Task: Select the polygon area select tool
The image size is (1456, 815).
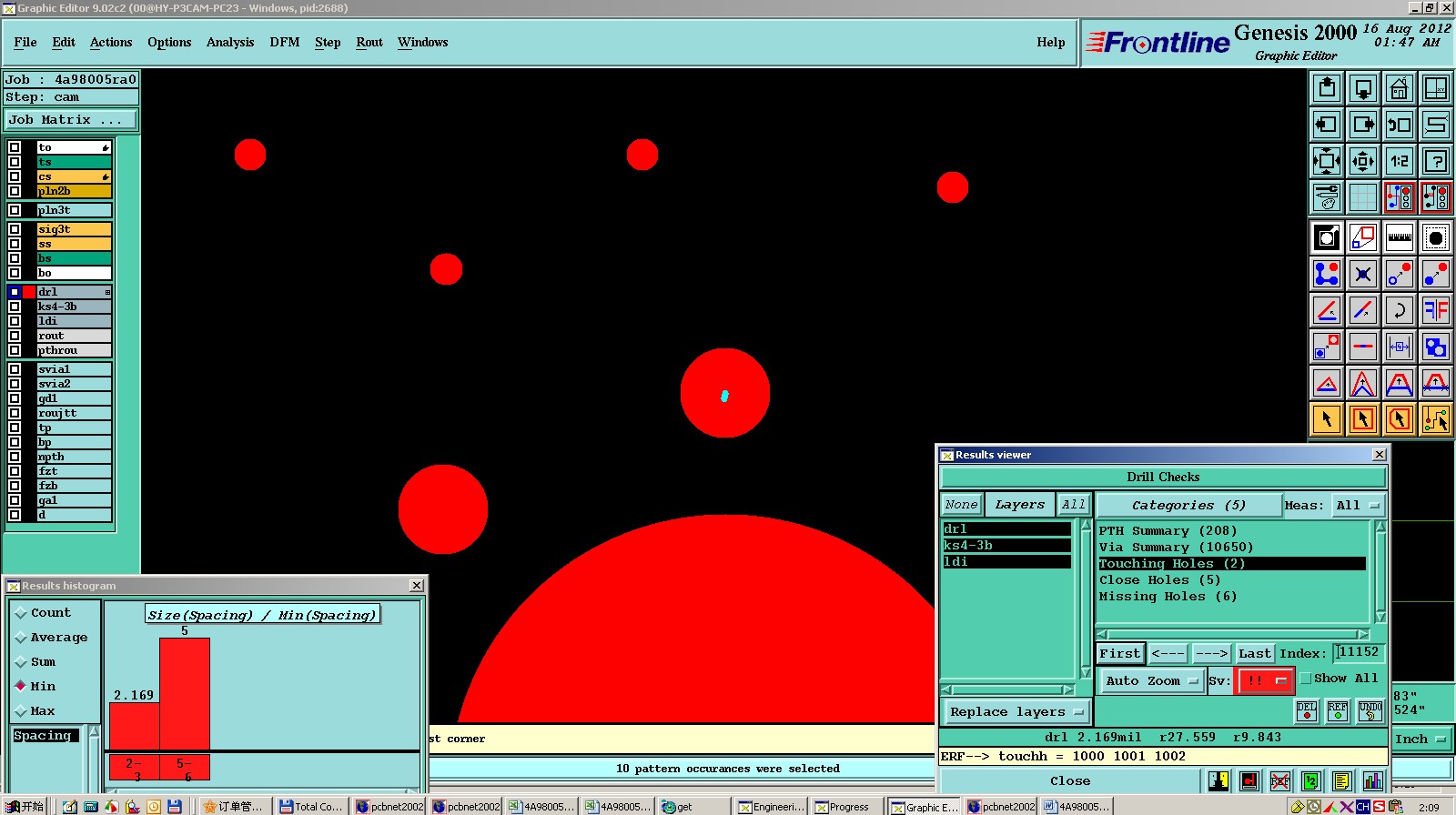Action: [1400, 419]
